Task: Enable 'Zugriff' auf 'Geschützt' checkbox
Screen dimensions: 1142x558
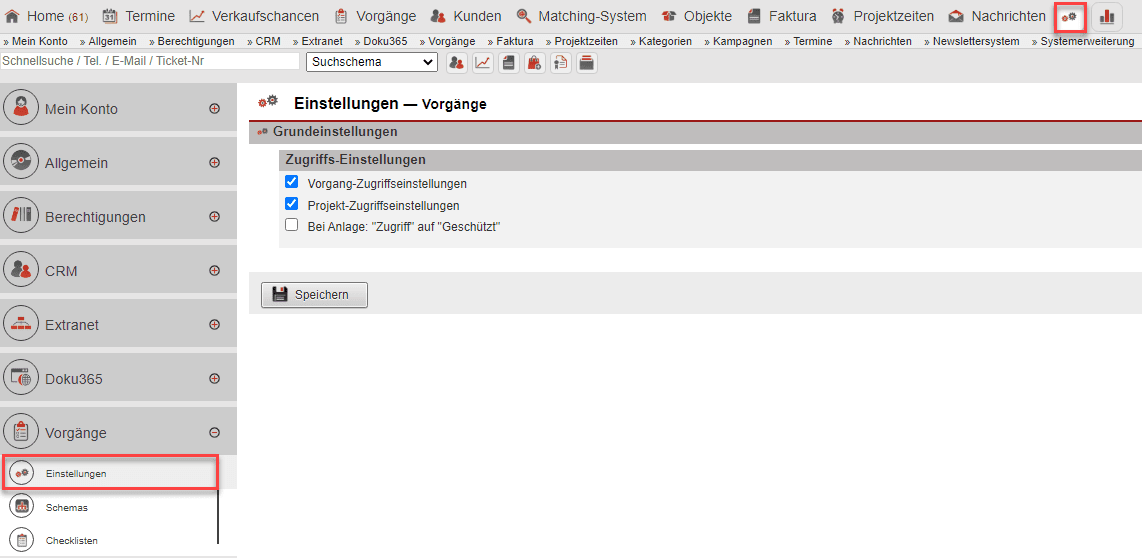Action: pyautogui.click(x=292, y=225)
